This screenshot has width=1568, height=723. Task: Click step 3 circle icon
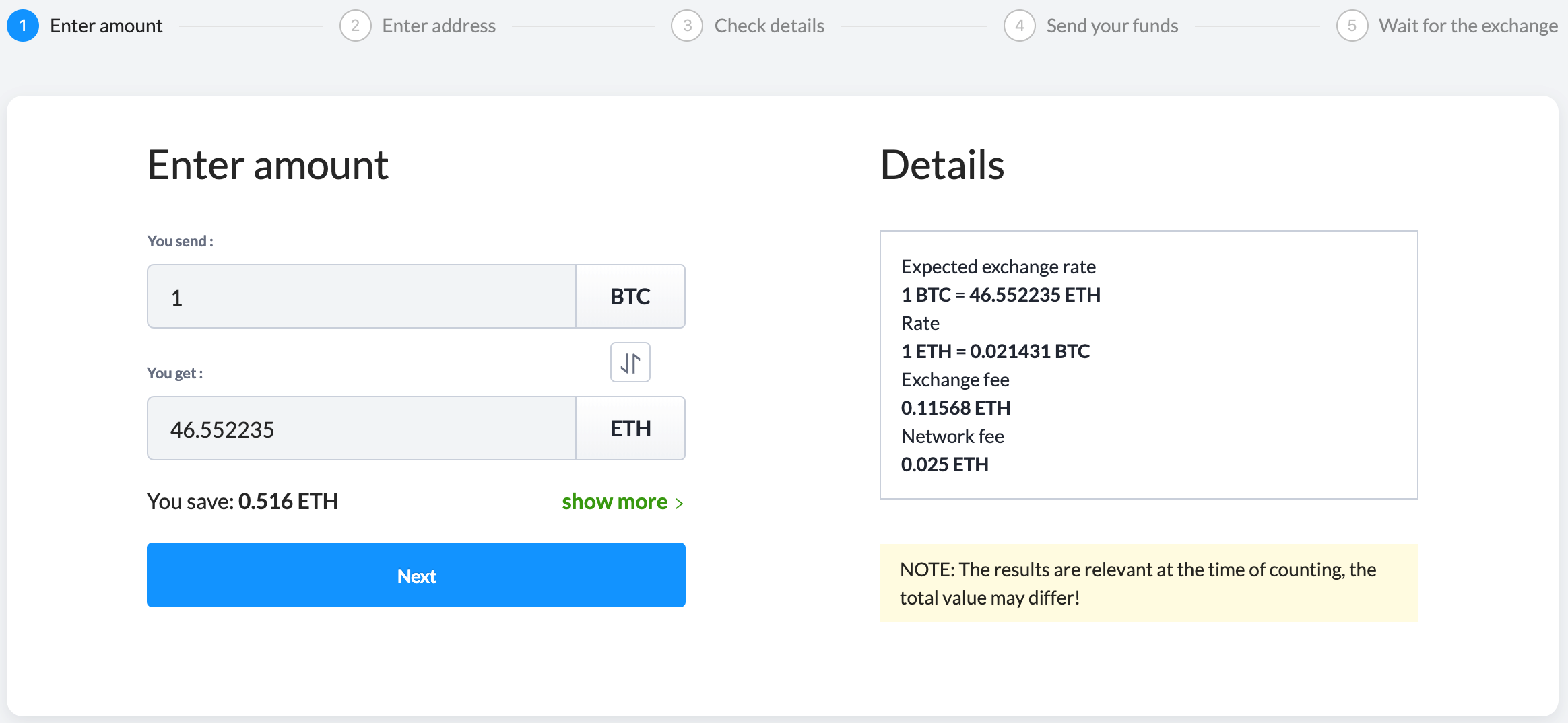tap(687, 26)
